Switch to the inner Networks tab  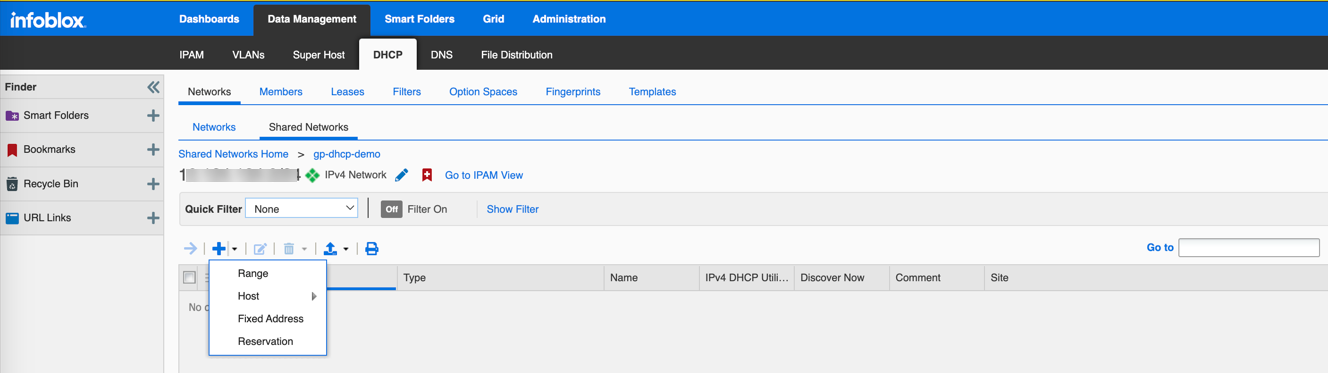click(x=214, y=127)
